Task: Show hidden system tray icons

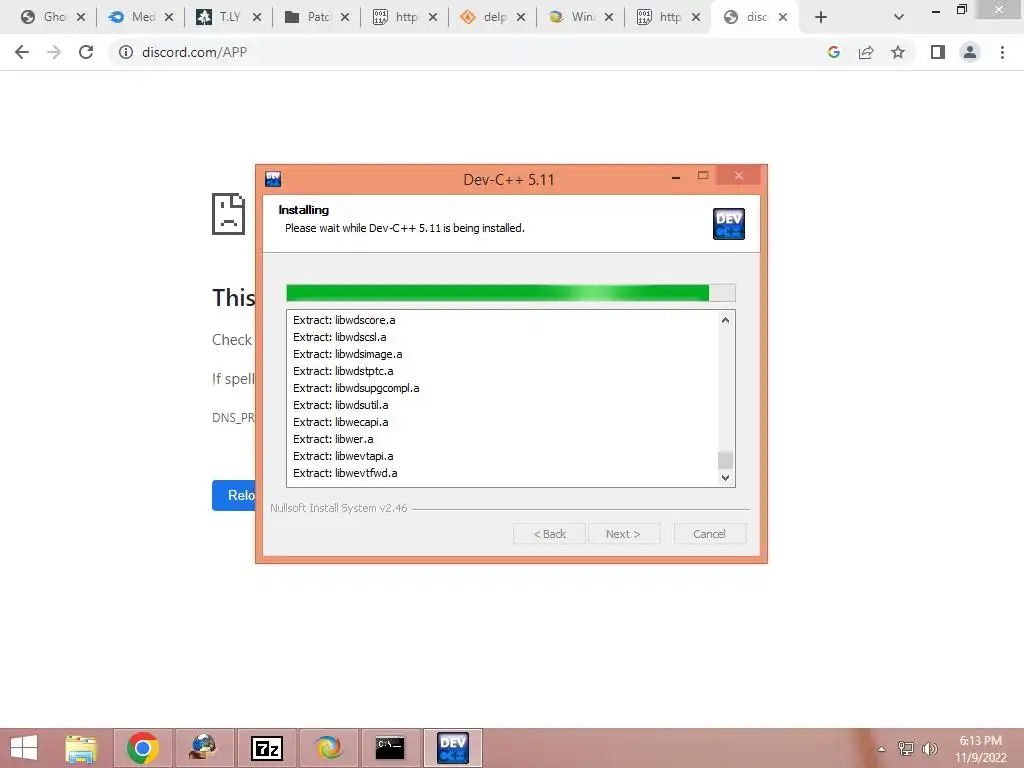Action: pos(881,749)
